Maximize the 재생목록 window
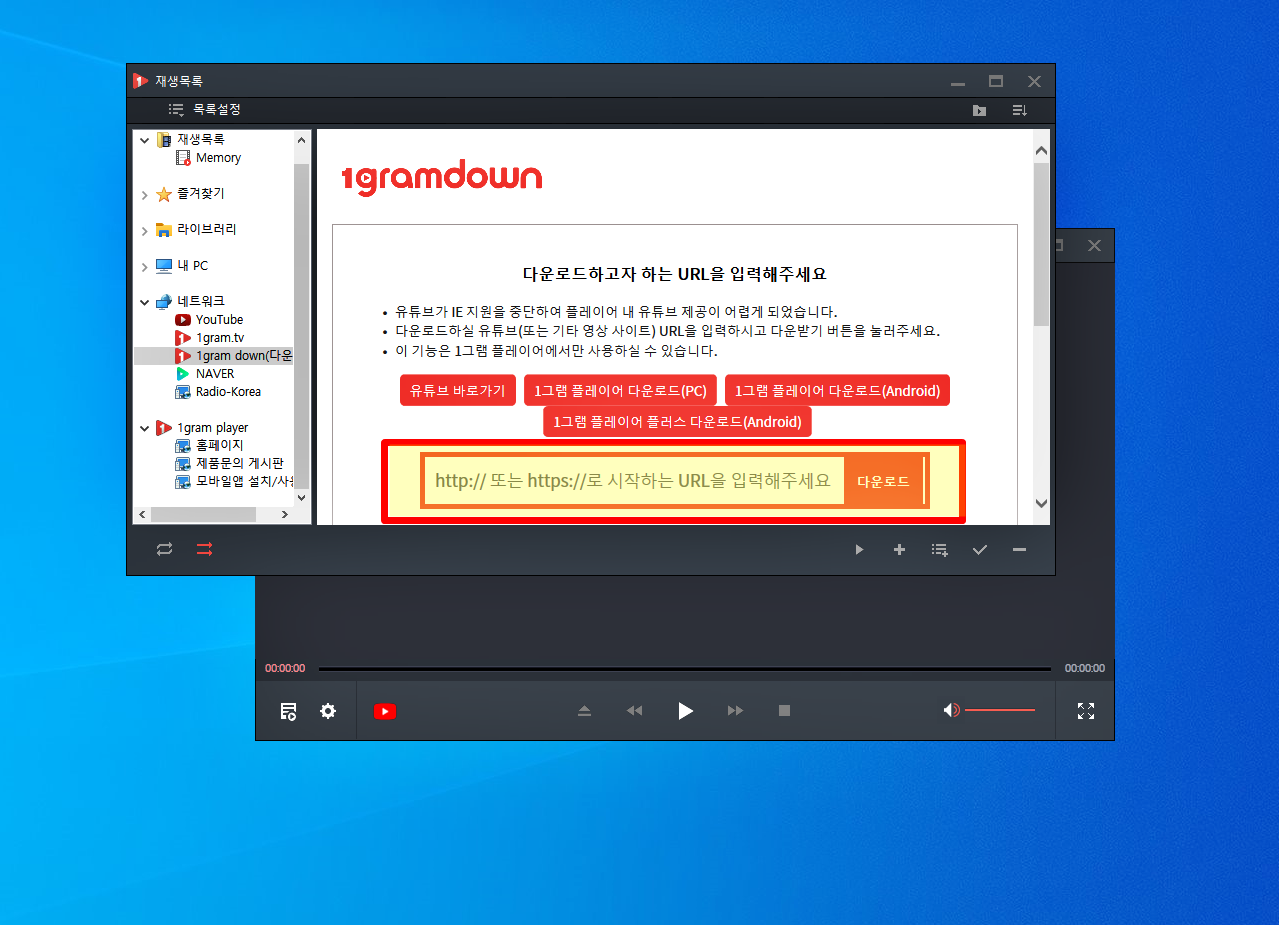Image resolution: width=1279 pixels, height=925 pixels. [x=996, y=81]
